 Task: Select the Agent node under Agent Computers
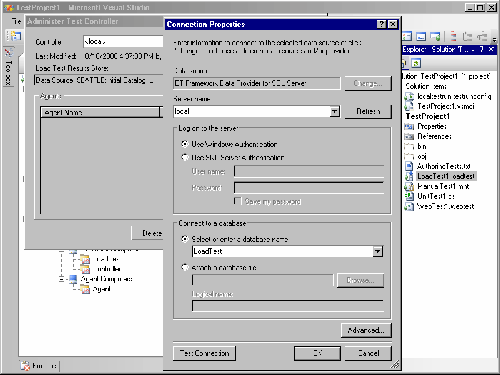tap(101, 289)
